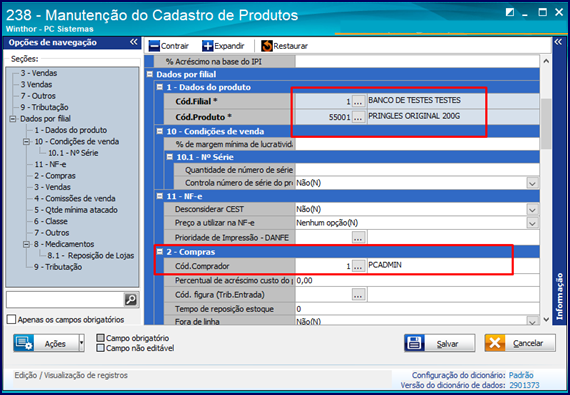Collapse 8 - Medicamentos tree node

27,244
